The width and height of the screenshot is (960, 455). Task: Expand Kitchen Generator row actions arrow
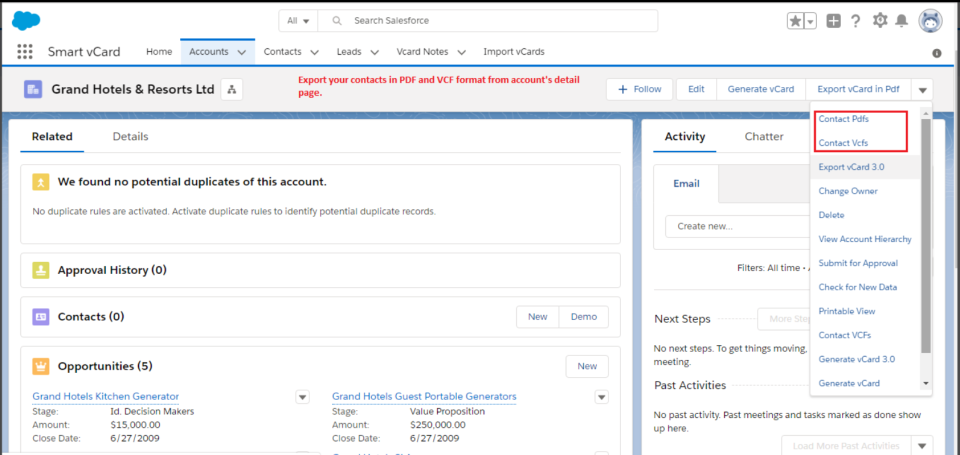coord(302,397)
